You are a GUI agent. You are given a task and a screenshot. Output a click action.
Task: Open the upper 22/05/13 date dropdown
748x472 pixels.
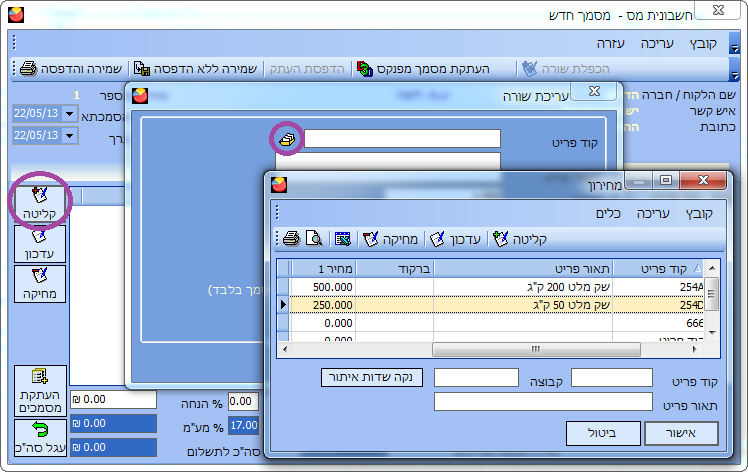point(70,114)
